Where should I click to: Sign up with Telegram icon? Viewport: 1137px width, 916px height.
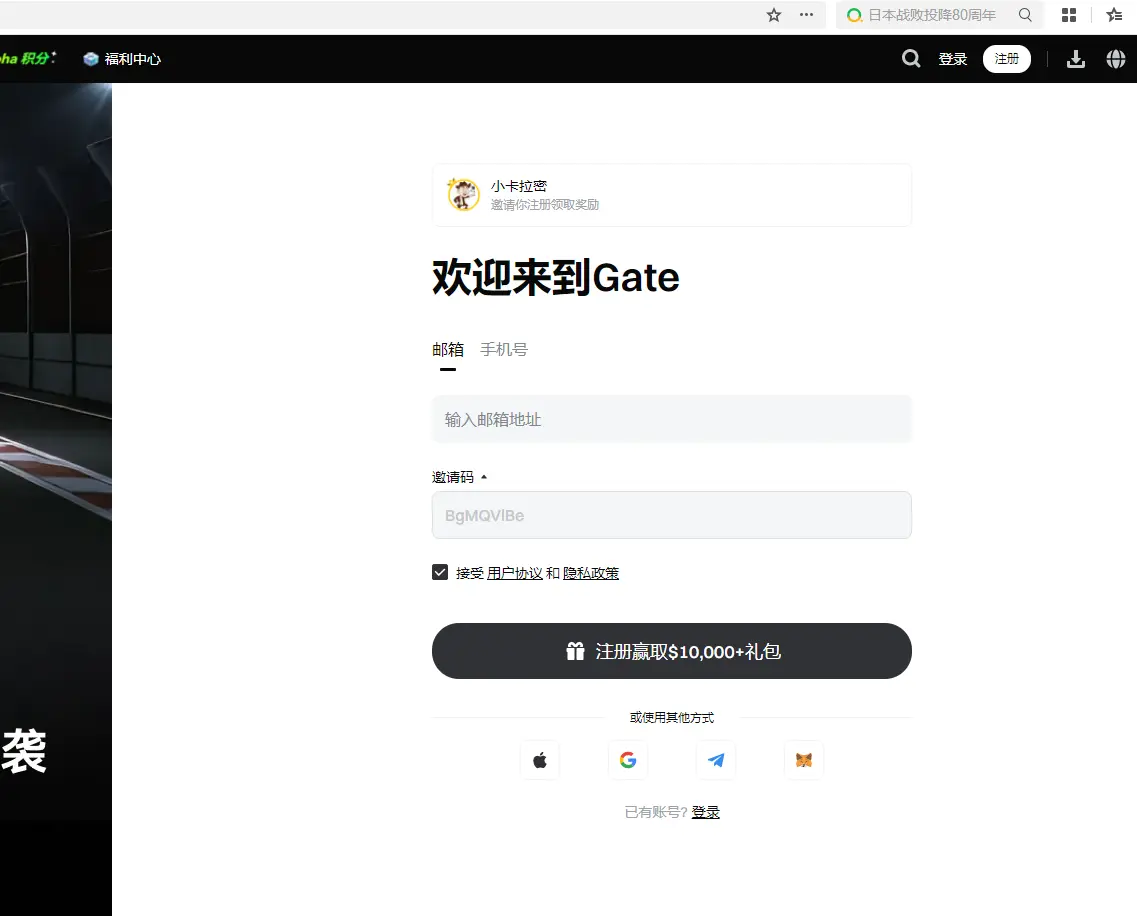click(x=716, y=760)
